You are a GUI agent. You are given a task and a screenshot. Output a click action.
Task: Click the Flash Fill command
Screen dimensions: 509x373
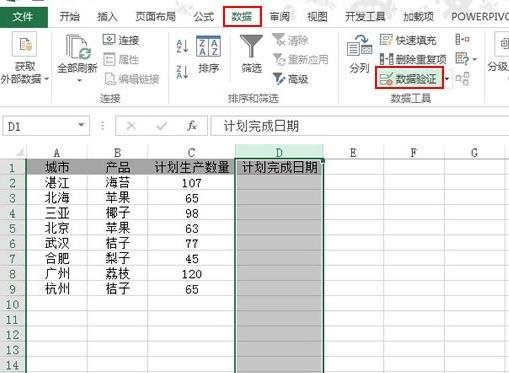(408, 40)
